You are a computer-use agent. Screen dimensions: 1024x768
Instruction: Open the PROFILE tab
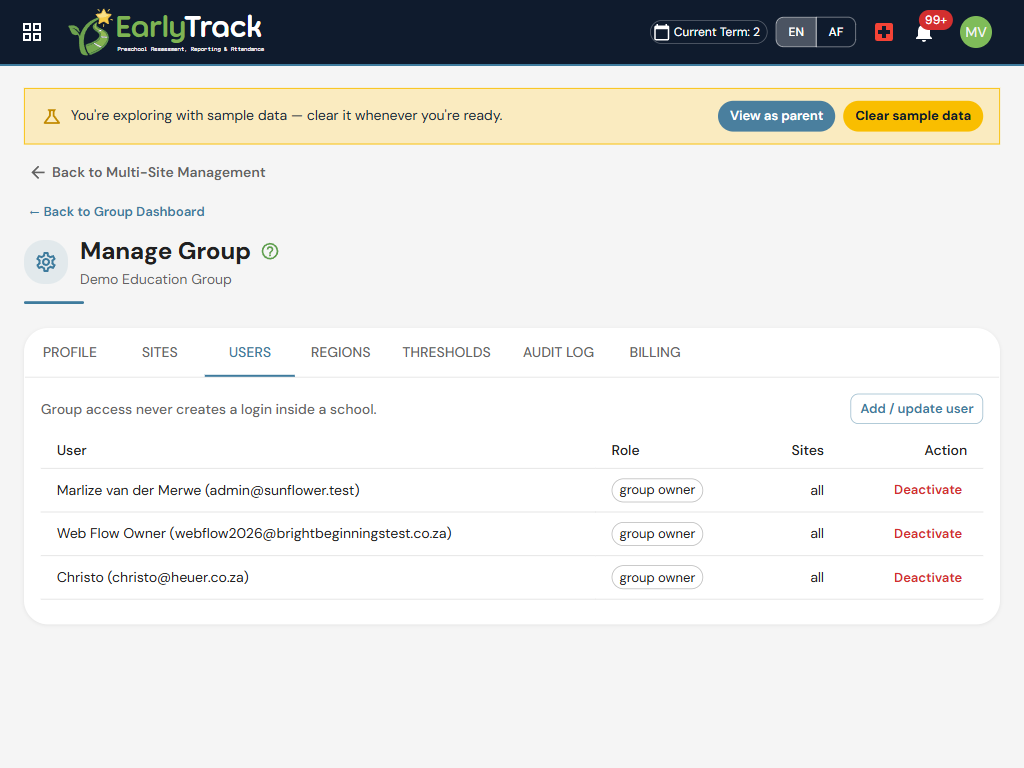click(70, 353)
